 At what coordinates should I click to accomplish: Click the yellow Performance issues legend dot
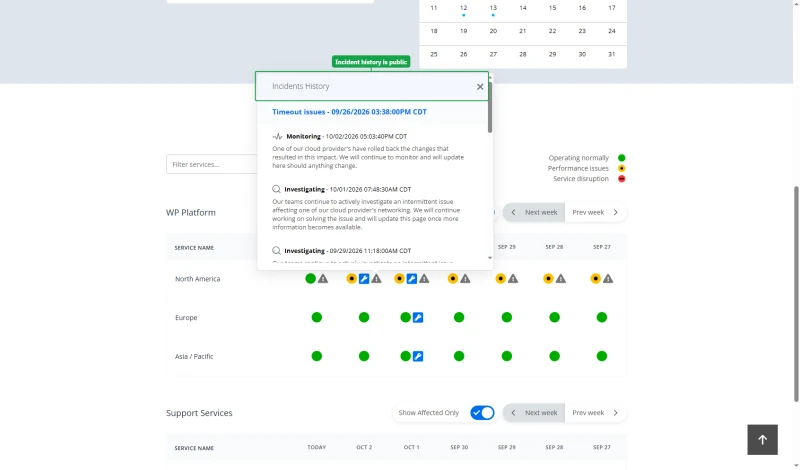coord(621,168)
